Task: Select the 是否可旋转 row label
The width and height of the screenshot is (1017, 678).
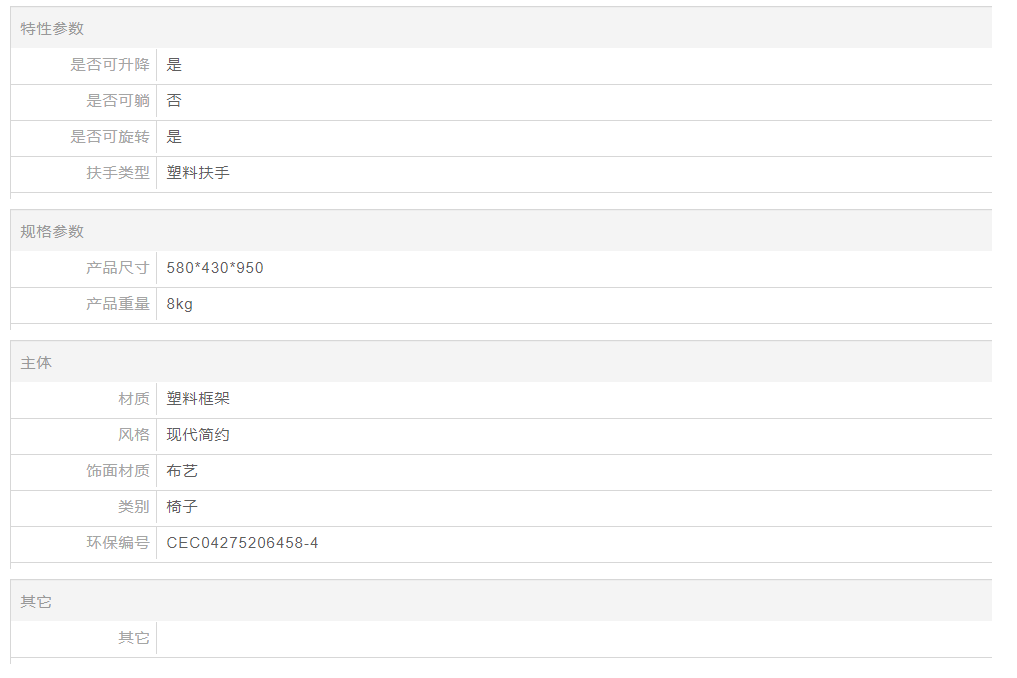Action: (110, 137)
